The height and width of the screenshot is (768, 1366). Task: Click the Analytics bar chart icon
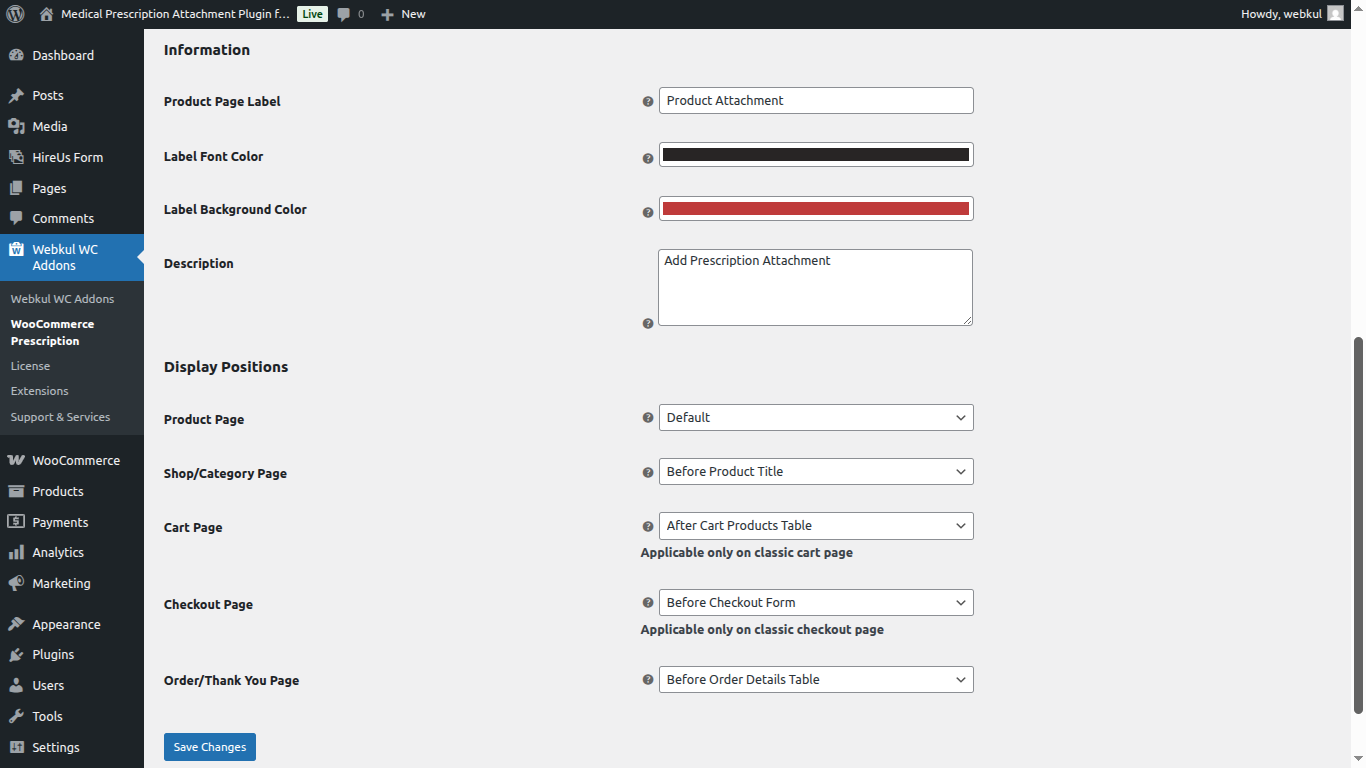click(x=16, y=552)
